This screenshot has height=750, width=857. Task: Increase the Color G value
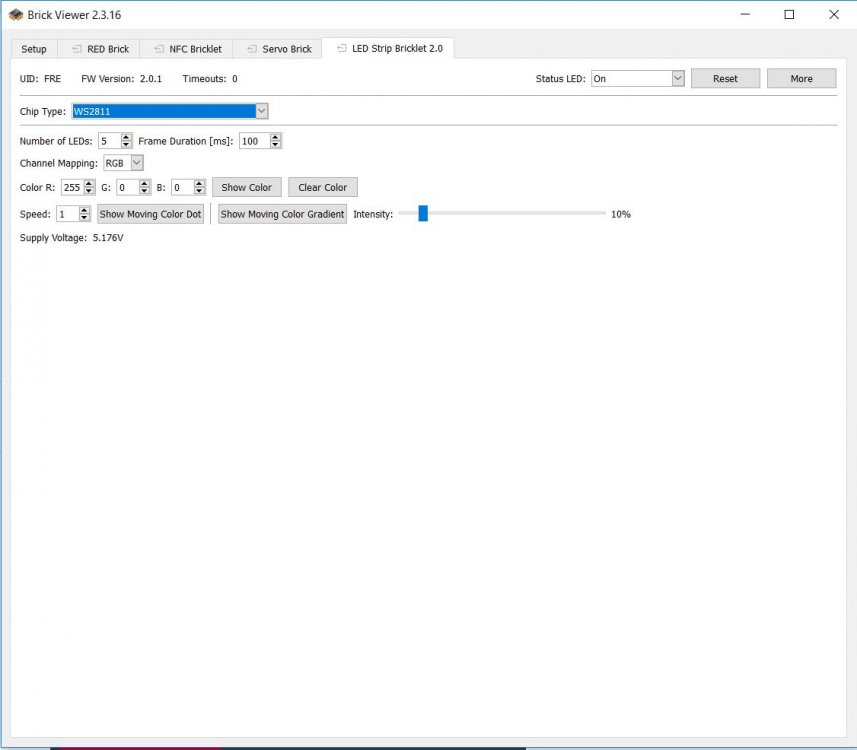coord(144,184)
